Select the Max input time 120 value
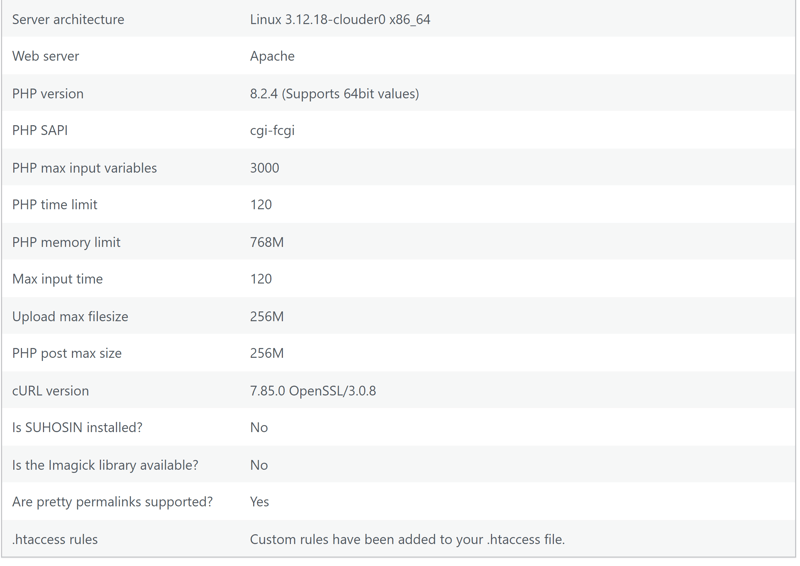This screenshot has width=800, height=566. pyautogui.click(x=261, y=279)
